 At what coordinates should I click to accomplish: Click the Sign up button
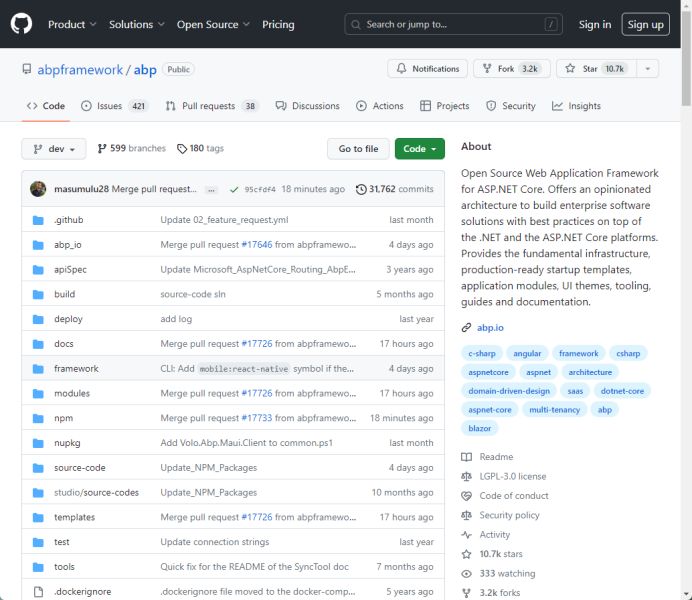pyautogui.click(x=646, y=24)
